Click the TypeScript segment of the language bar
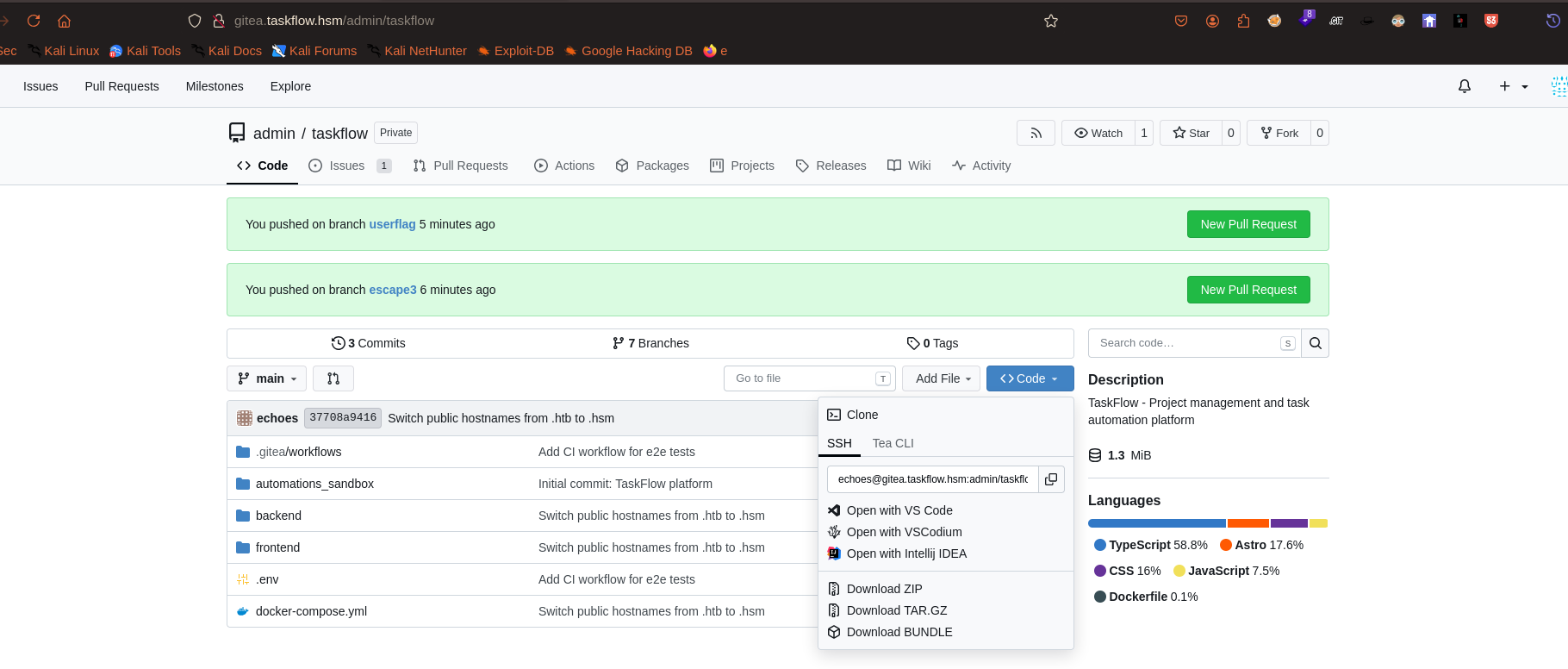This screenshot has height=669, width=1568. click(1156, 523)
